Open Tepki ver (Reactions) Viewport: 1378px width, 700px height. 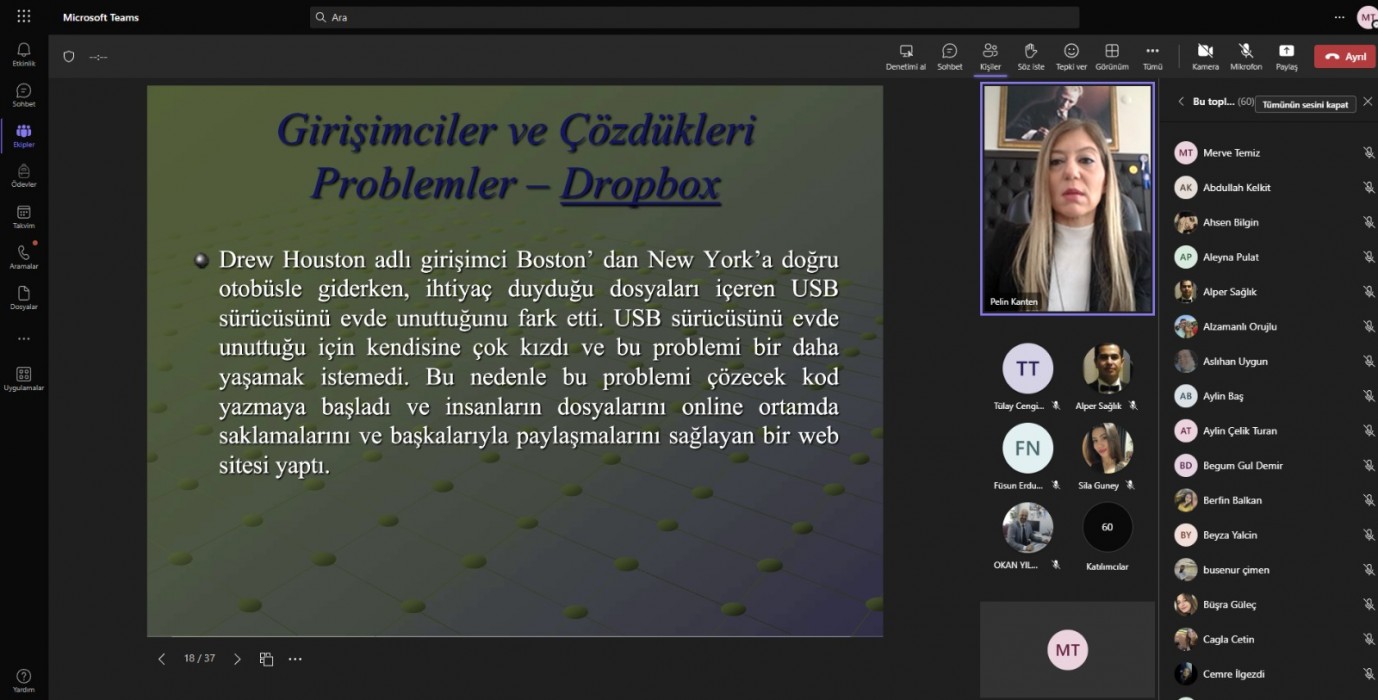[x=1071, y=57]
